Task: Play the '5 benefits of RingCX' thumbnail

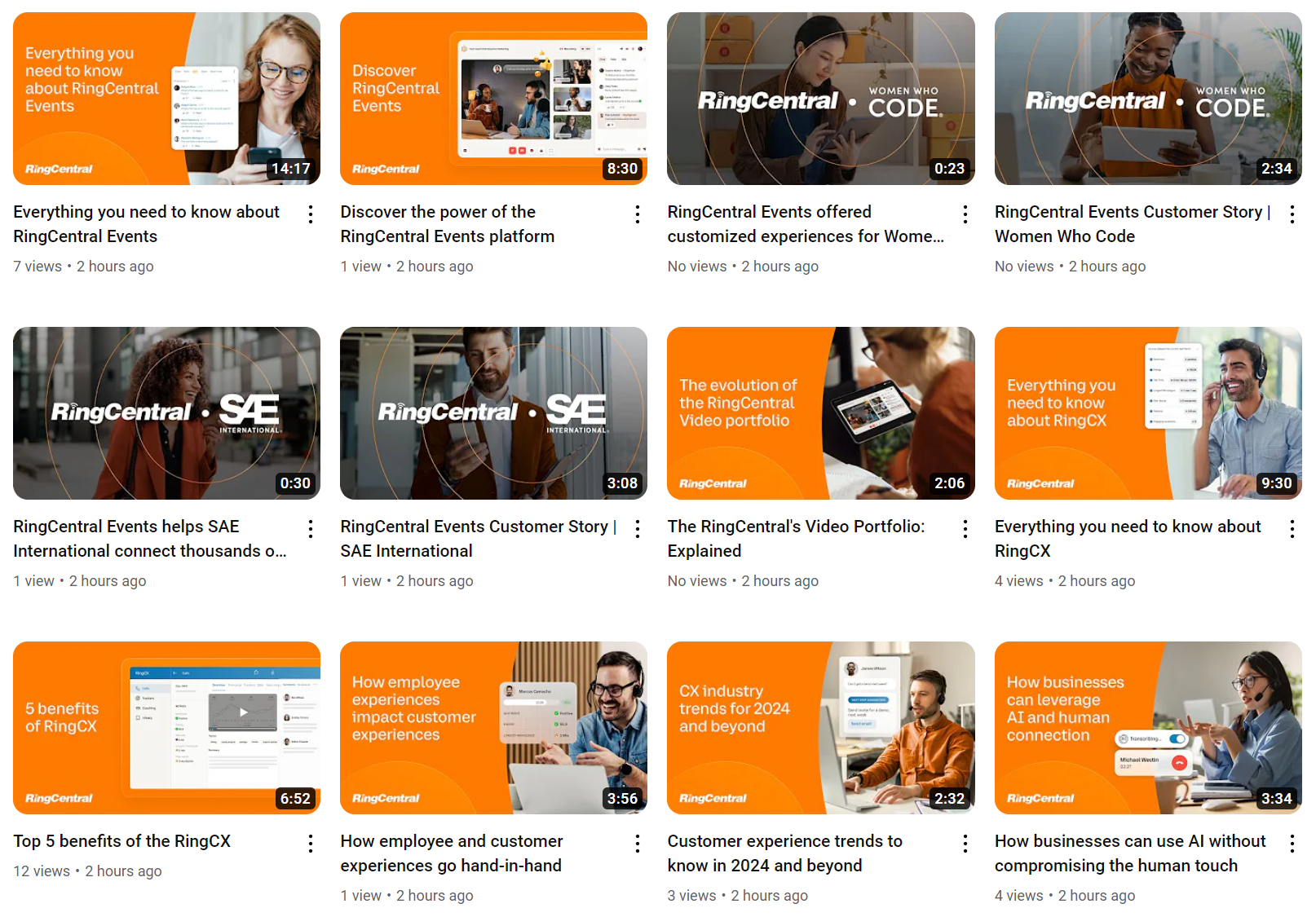Action: [166, 728]
